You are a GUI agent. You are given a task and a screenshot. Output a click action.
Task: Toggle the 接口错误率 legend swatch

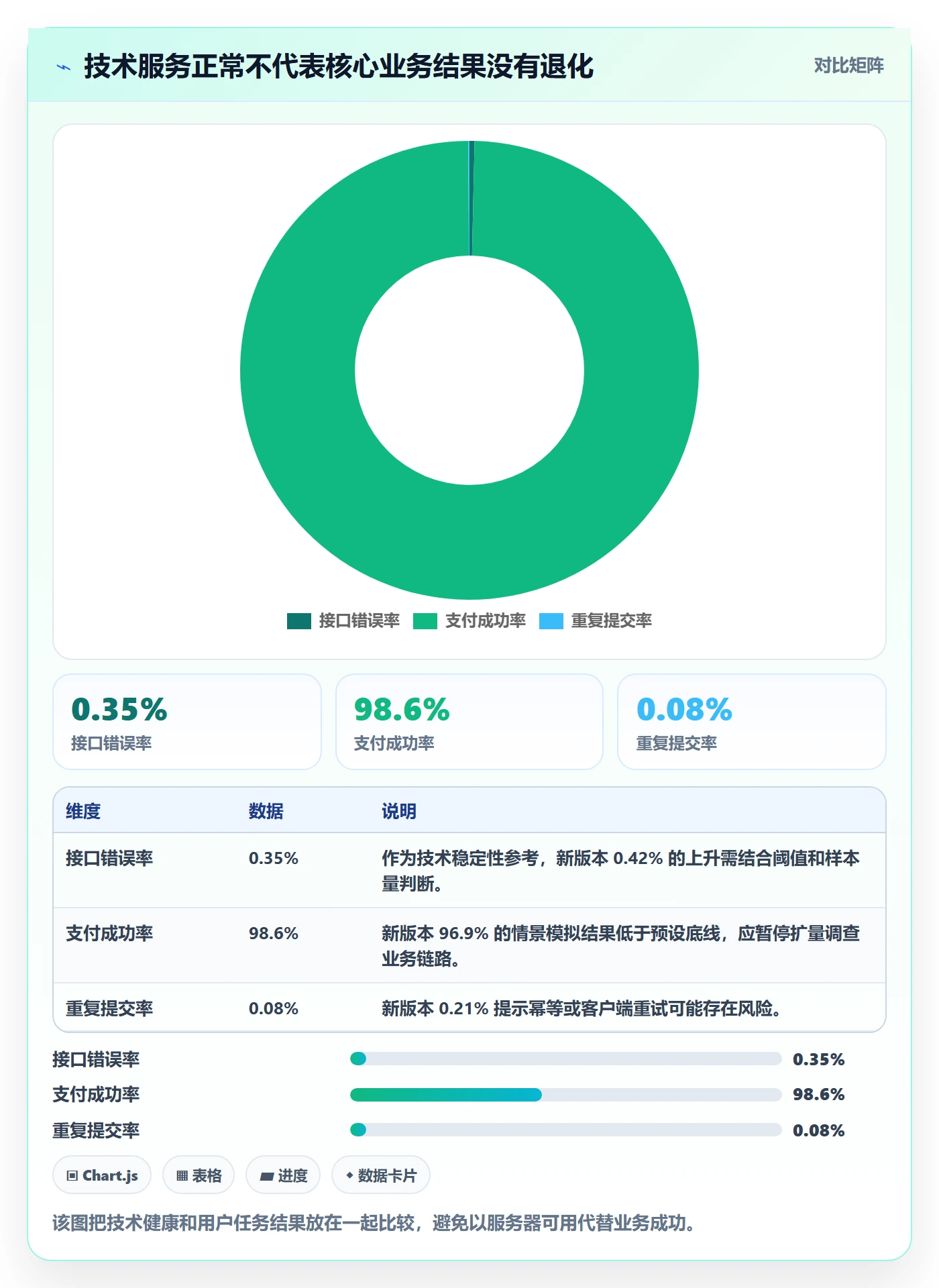(x=299, y=621)
